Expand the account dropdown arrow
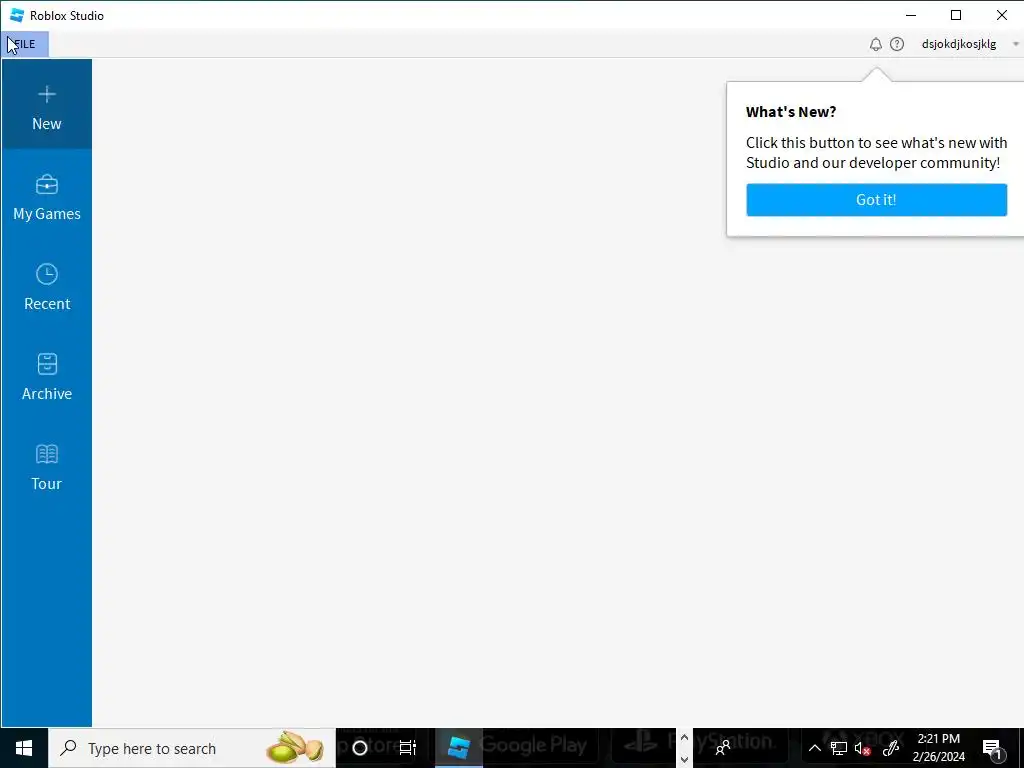The height and width of the screenshot is (768, 1024). coord(1016,44)
